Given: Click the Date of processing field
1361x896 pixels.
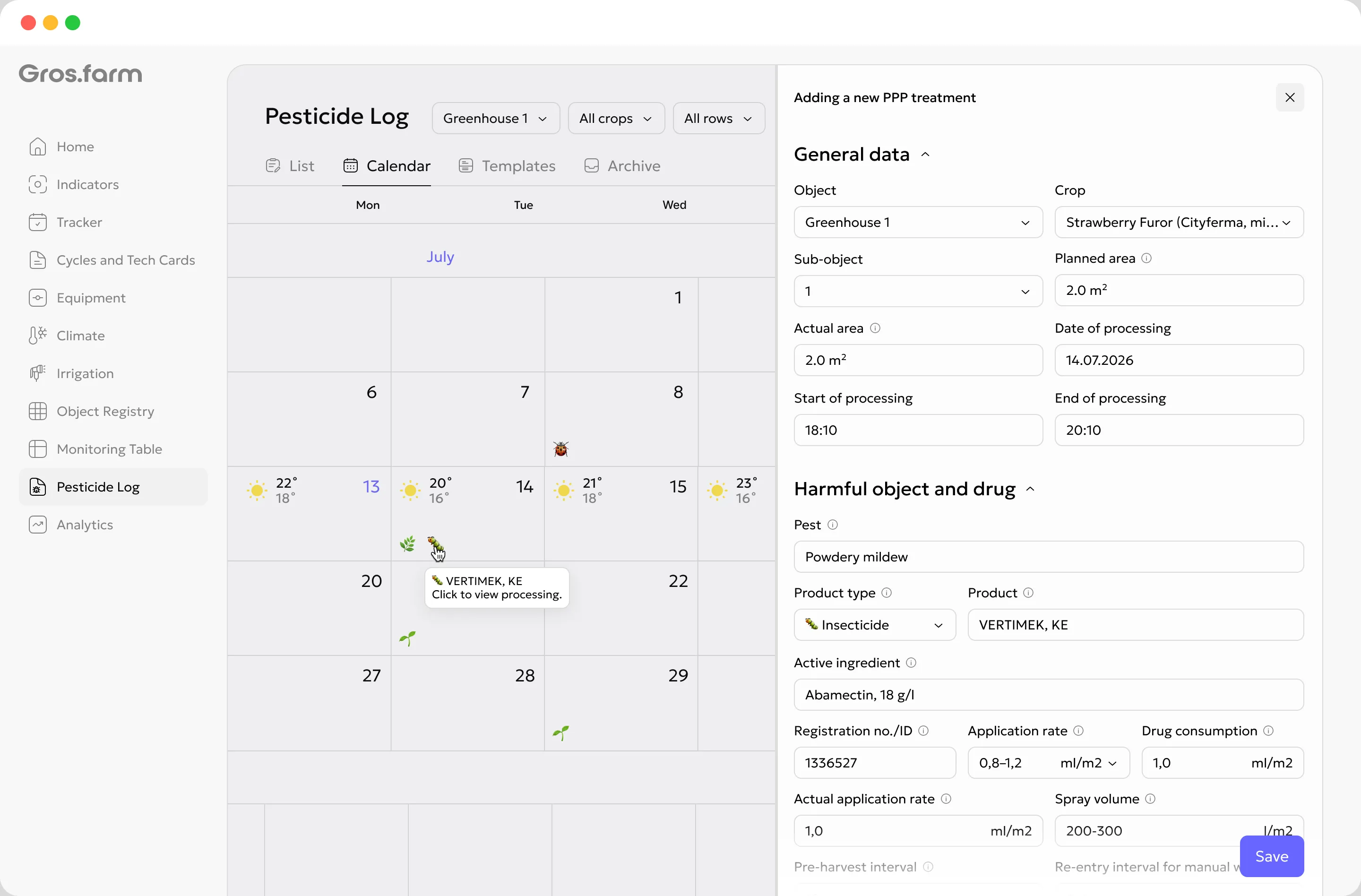Looking at the screenshot, I should point(1179,360).
